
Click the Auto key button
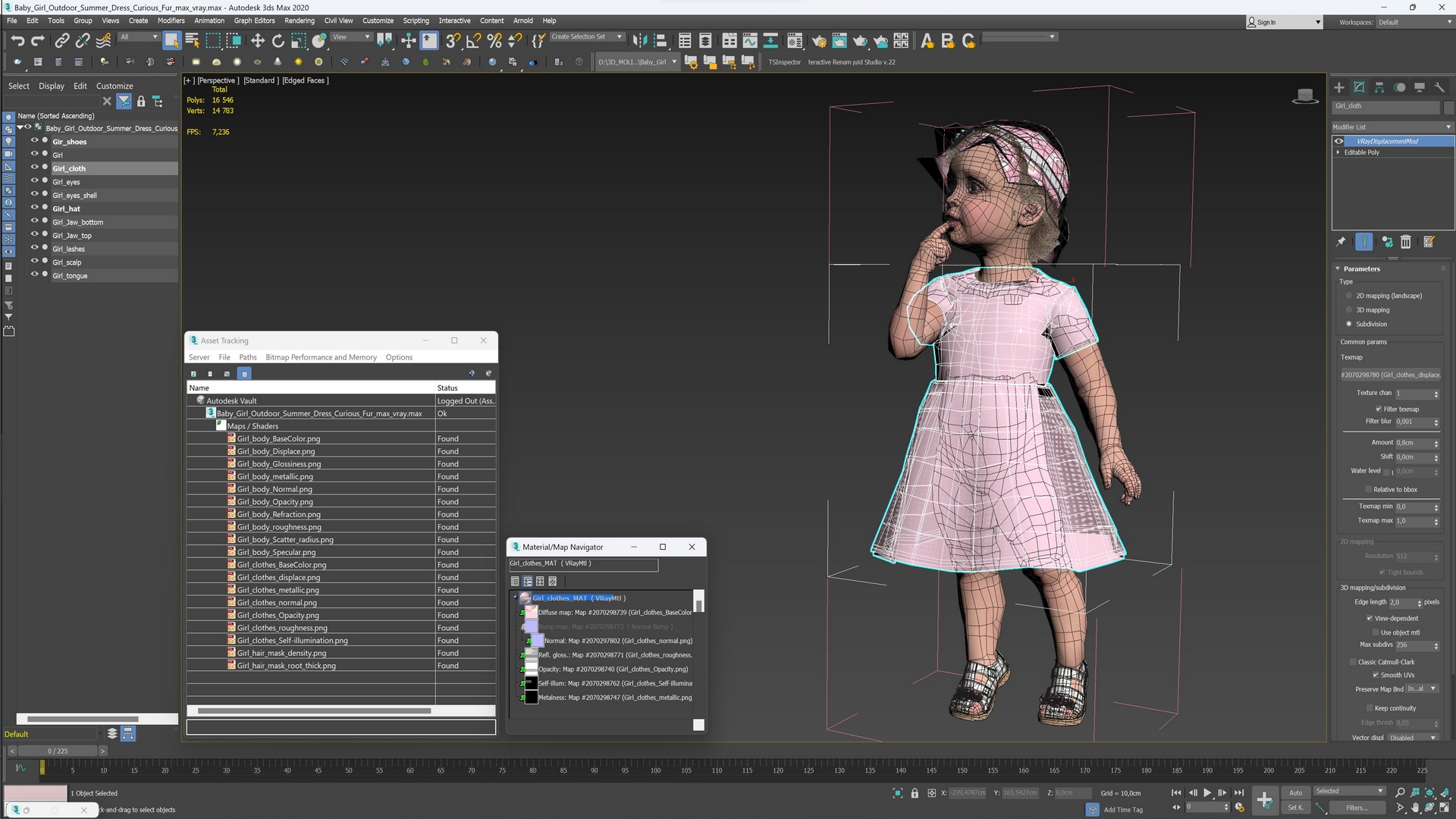[x=1295, y=792]
